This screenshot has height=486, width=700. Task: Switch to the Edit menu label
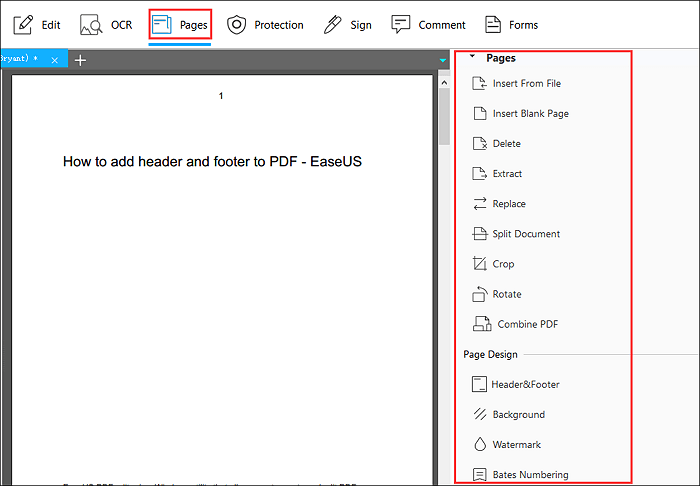pyautogui.click(x=51, y=25)
